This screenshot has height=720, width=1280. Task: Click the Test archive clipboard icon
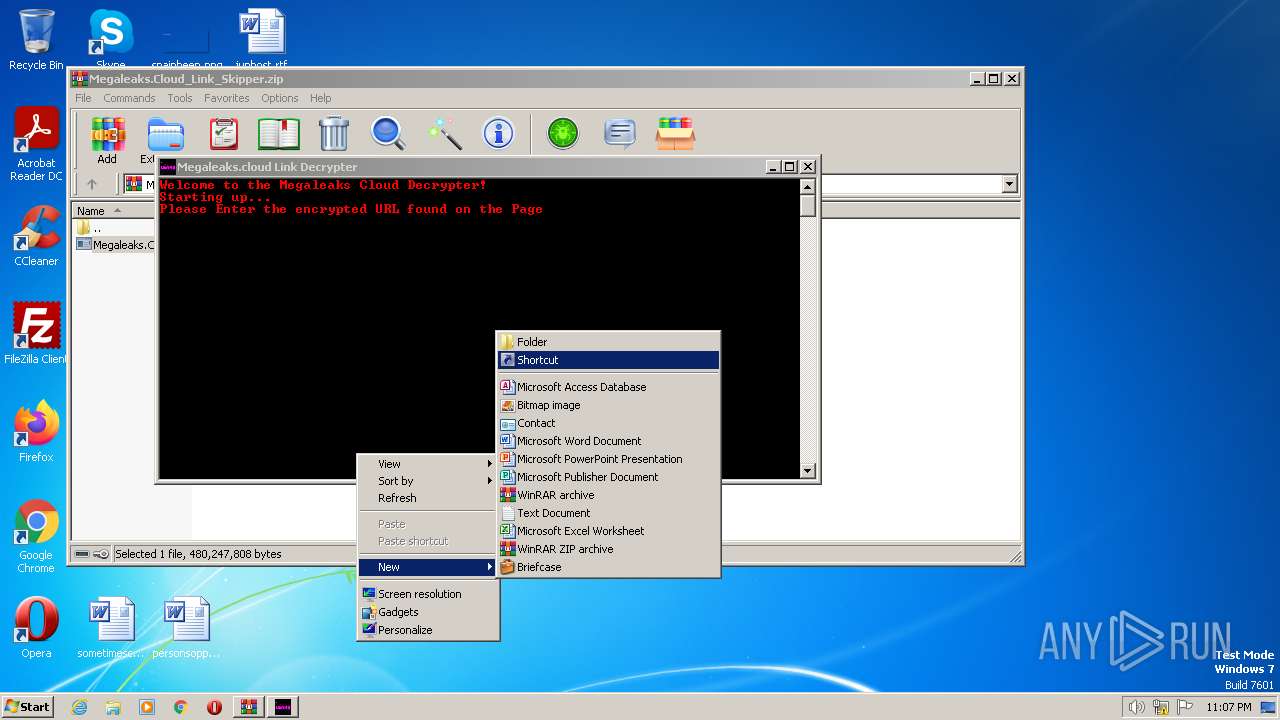(x=224, y=133)
